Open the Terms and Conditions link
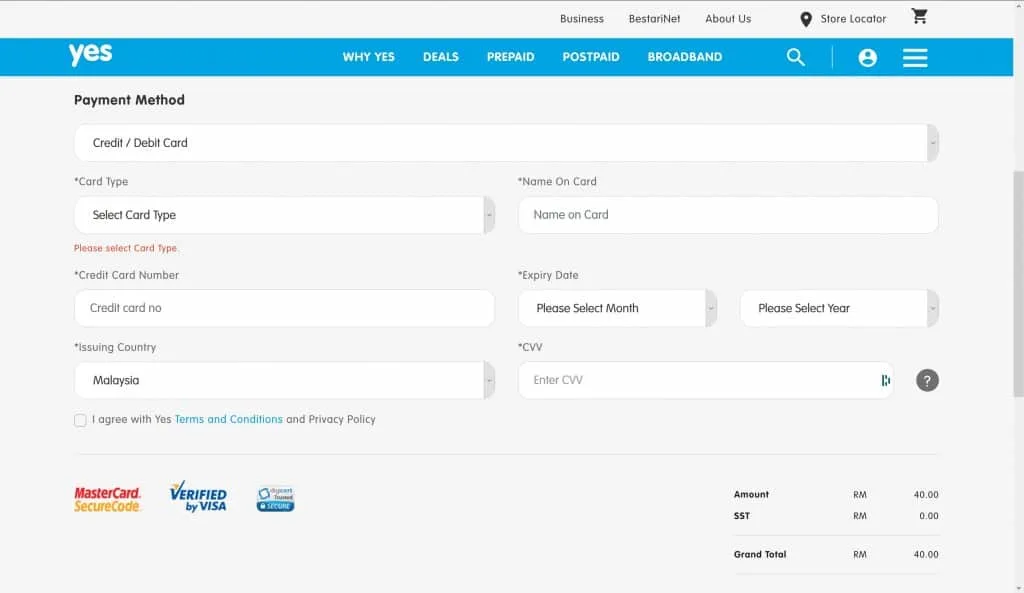Image resolution: width=1024 pixels, height=593 pixels. click(228, 419)
